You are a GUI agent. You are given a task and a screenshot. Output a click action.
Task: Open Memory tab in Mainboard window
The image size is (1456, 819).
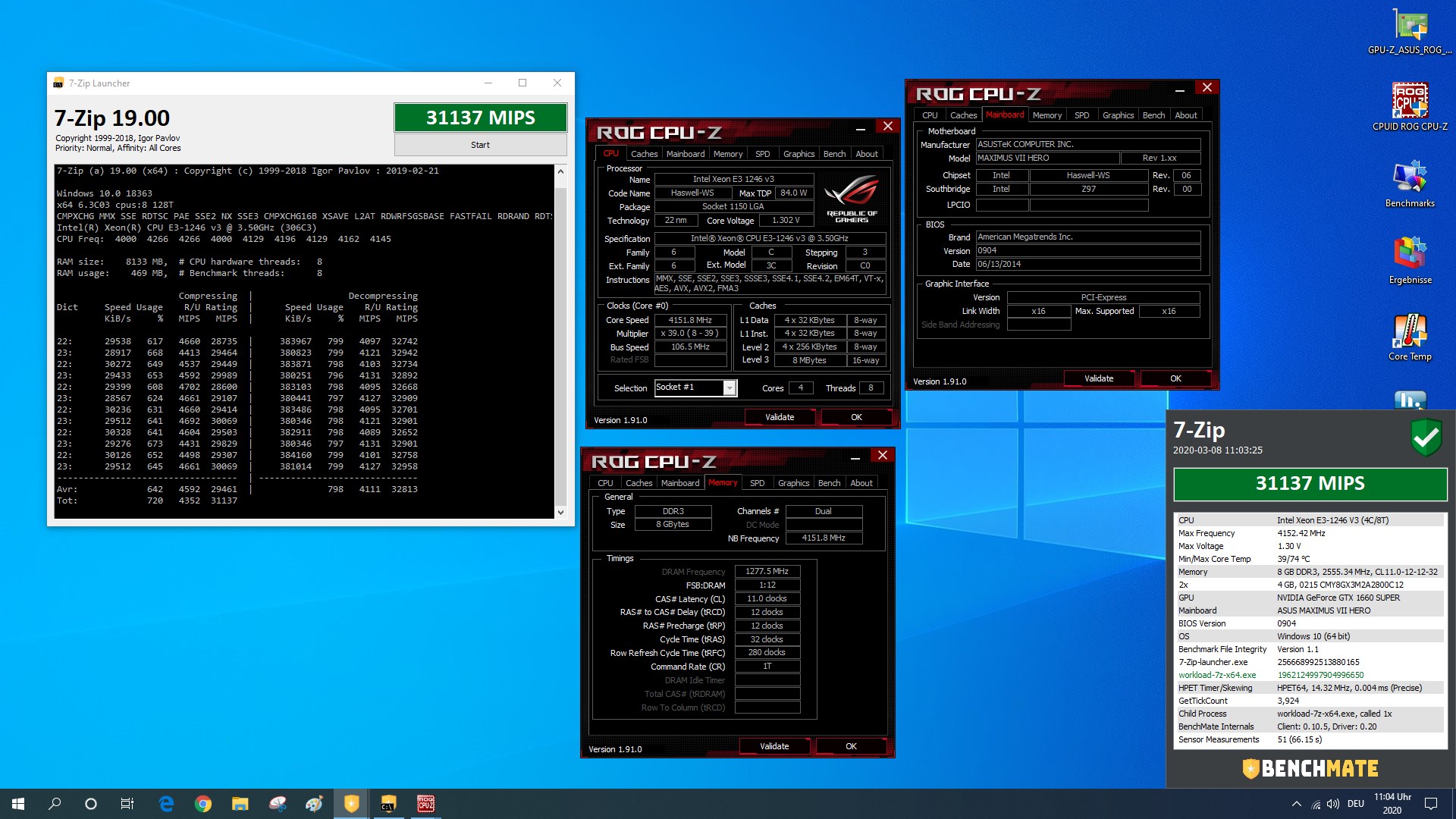click(x=1046, y=115)
